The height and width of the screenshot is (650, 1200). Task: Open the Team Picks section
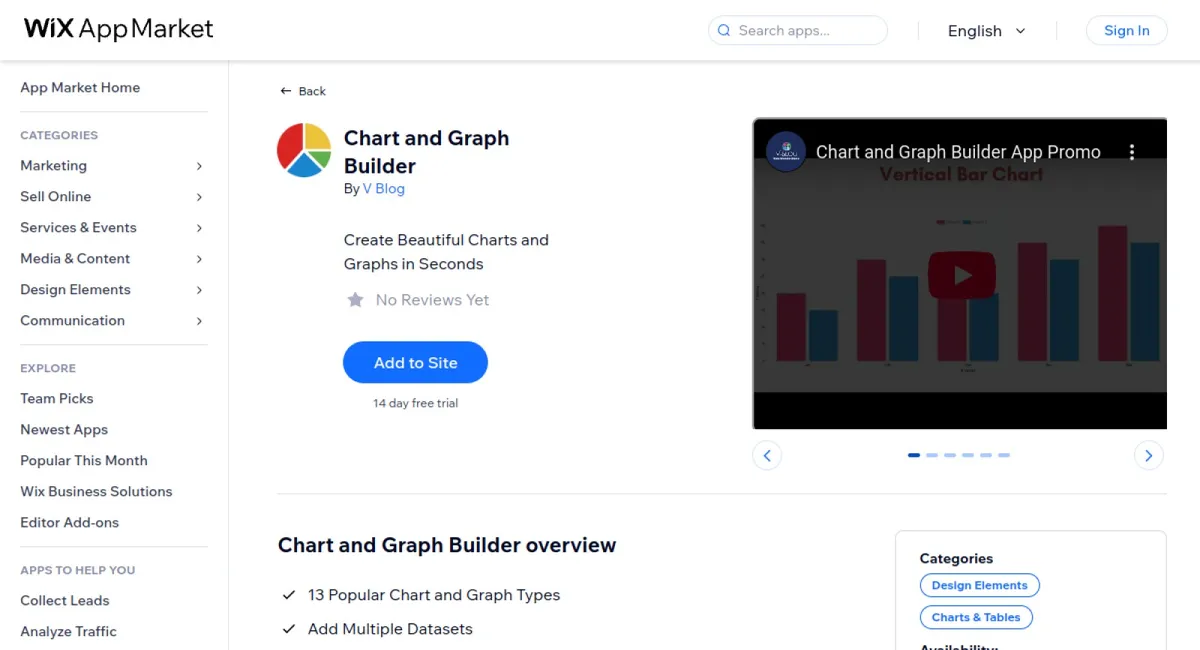point(56,398)
